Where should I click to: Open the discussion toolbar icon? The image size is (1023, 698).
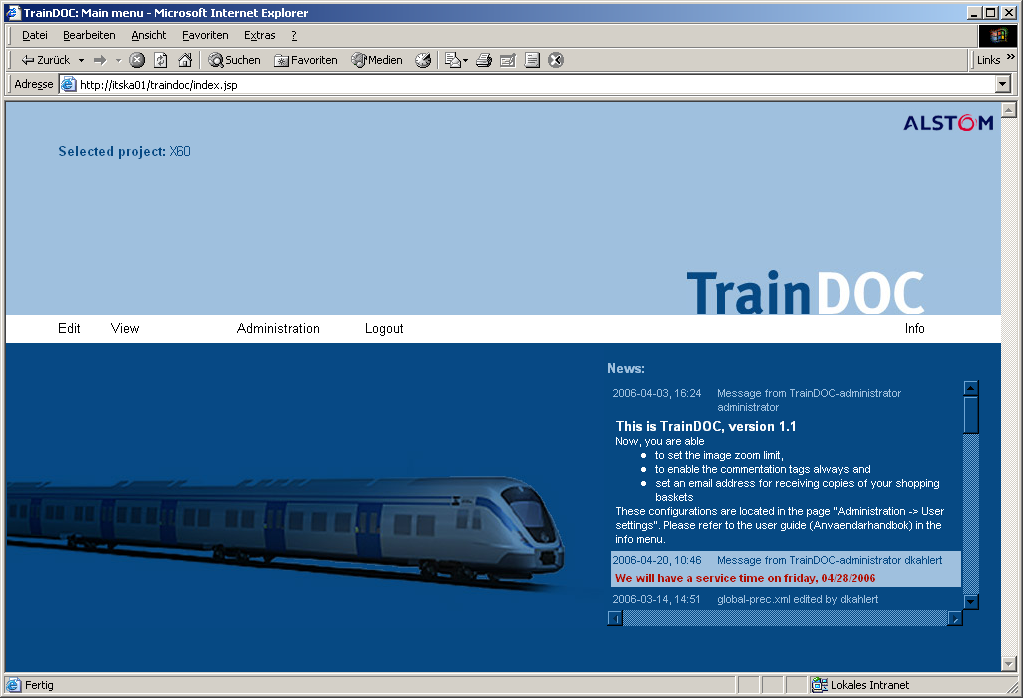[x=532, y=60]
